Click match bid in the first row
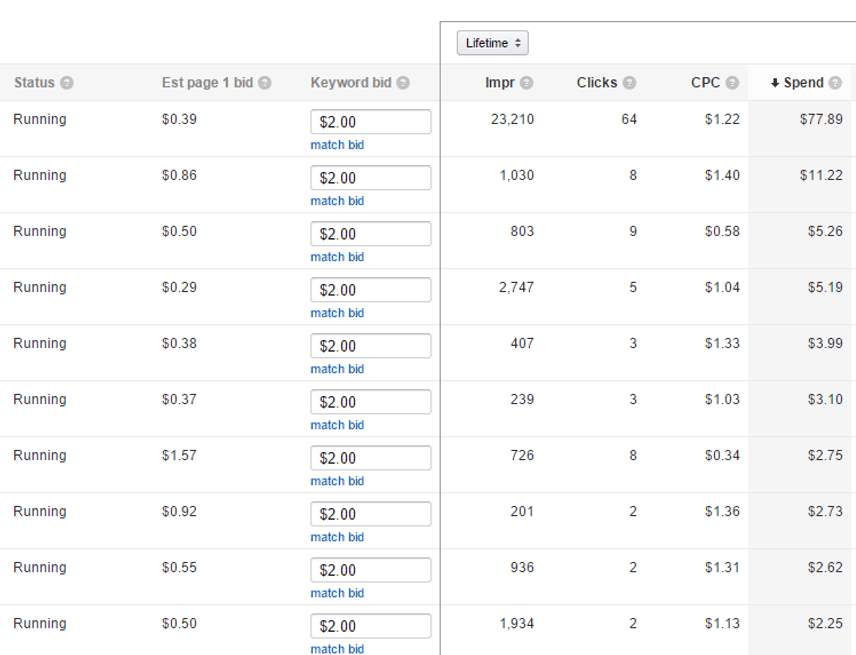Screen dimensions: 856x655 point(337,145)
